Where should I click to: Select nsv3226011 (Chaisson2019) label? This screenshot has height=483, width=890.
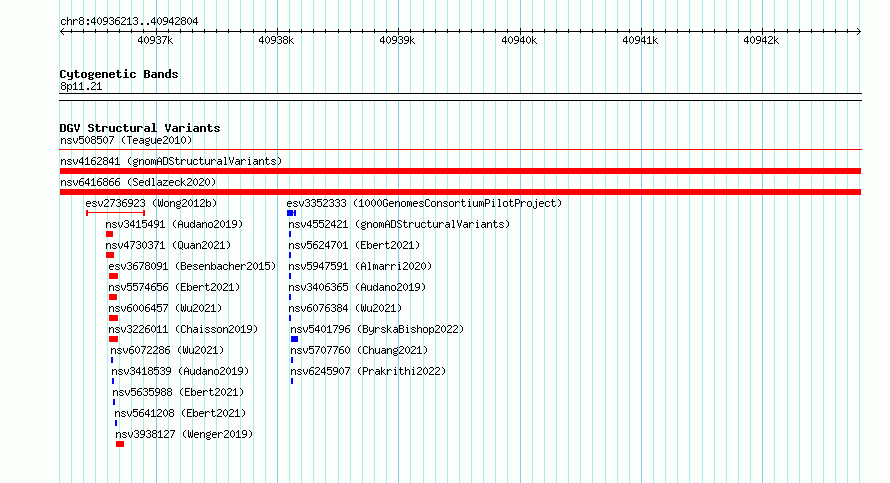click(x=183, y=329)
